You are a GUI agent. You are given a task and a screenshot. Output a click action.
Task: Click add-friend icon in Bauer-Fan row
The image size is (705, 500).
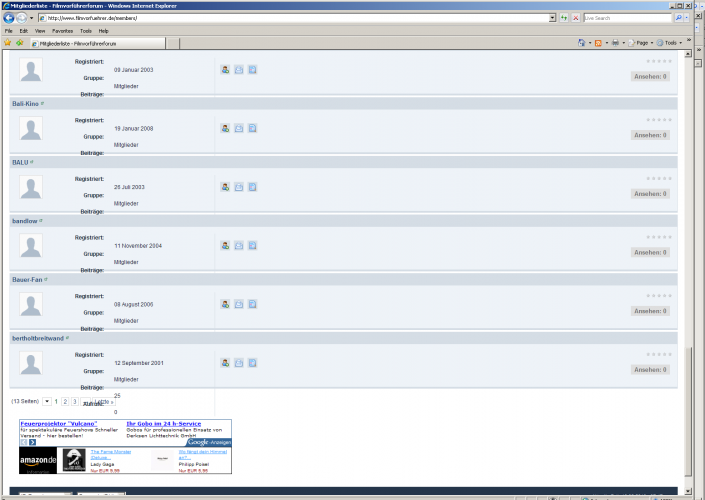coord(226,304)
